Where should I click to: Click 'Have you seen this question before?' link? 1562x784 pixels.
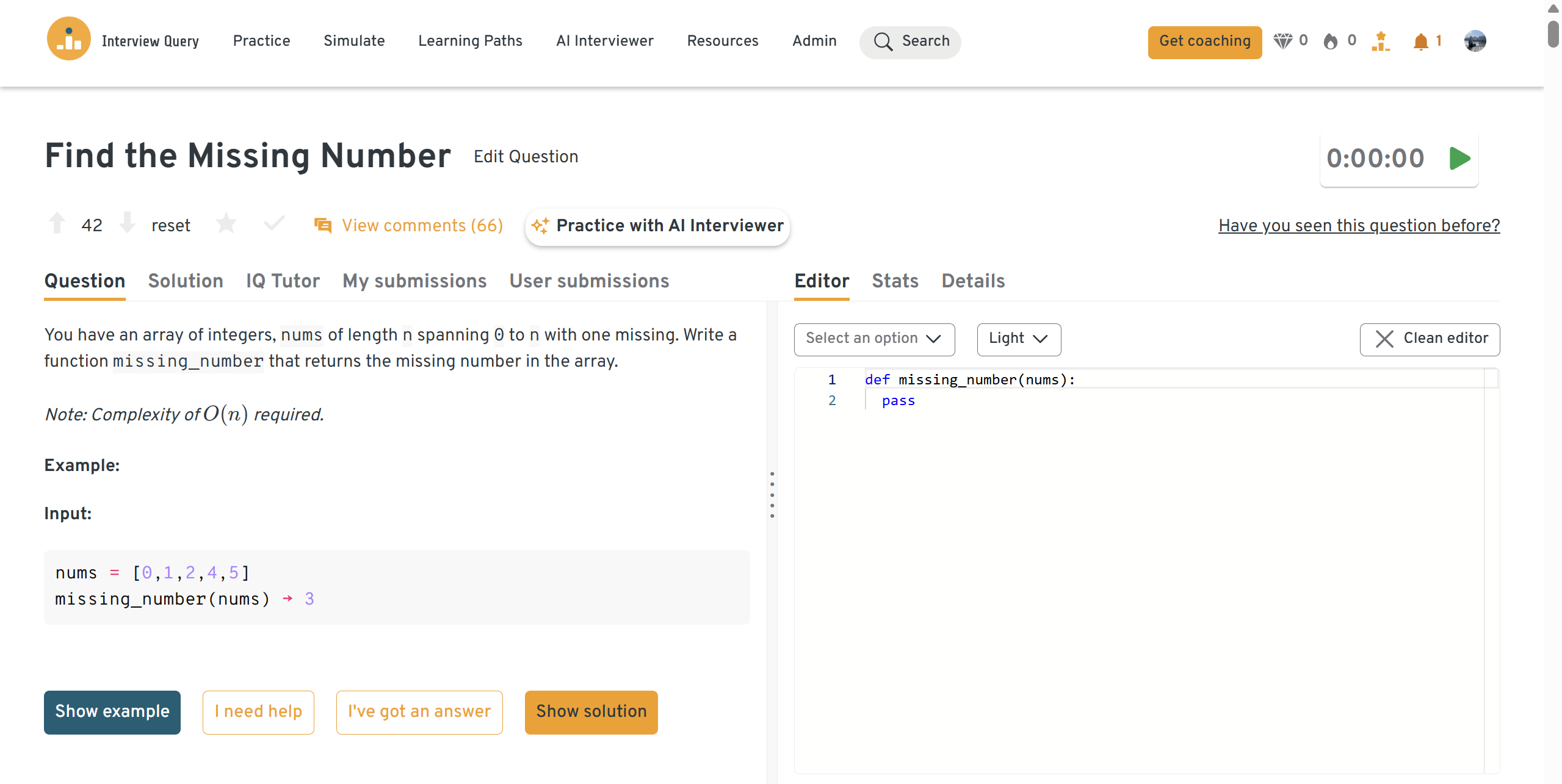pos(1359,226)
